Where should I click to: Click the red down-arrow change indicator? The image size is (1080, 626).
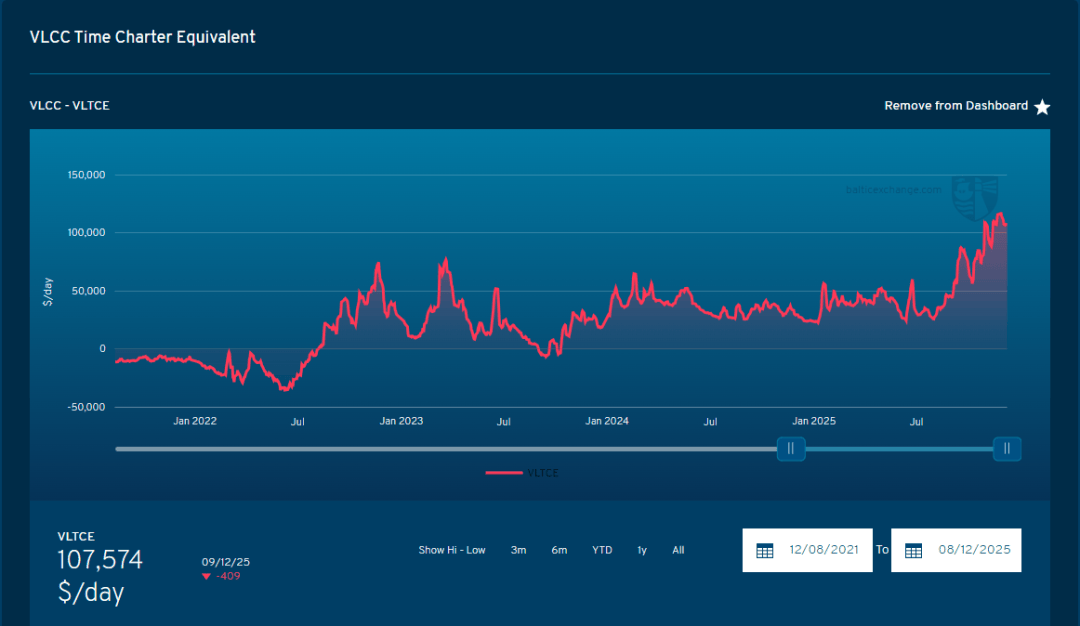tap(206, 577)
